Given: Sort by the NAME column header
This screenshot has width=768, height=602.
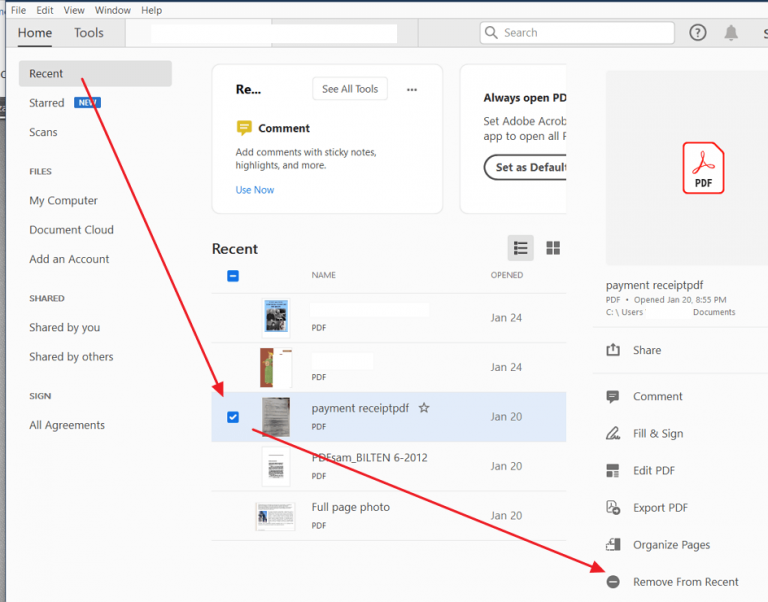Looking at the screenshot, I should tap(323, 275).
